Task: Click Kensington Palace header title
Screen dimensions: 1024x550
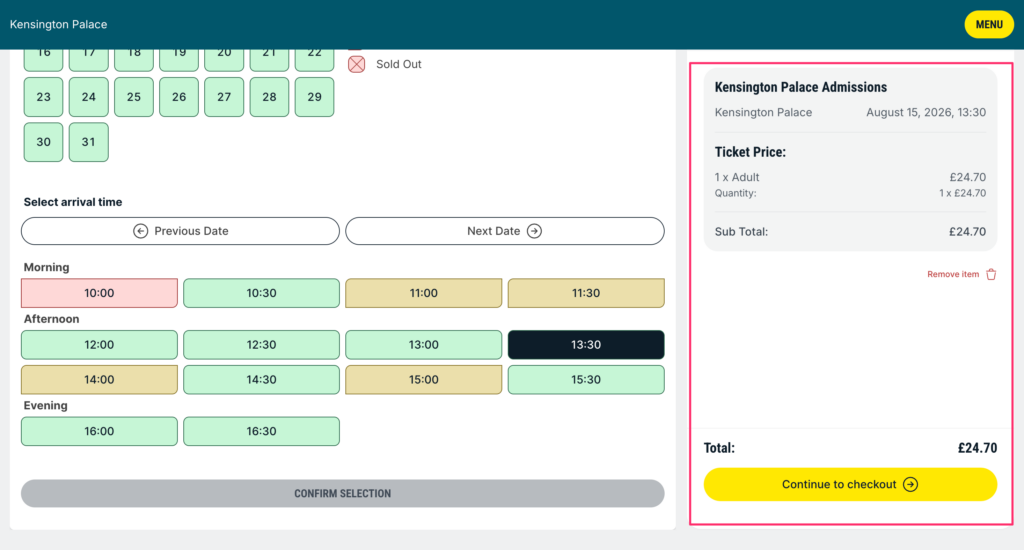Action: 58,24
